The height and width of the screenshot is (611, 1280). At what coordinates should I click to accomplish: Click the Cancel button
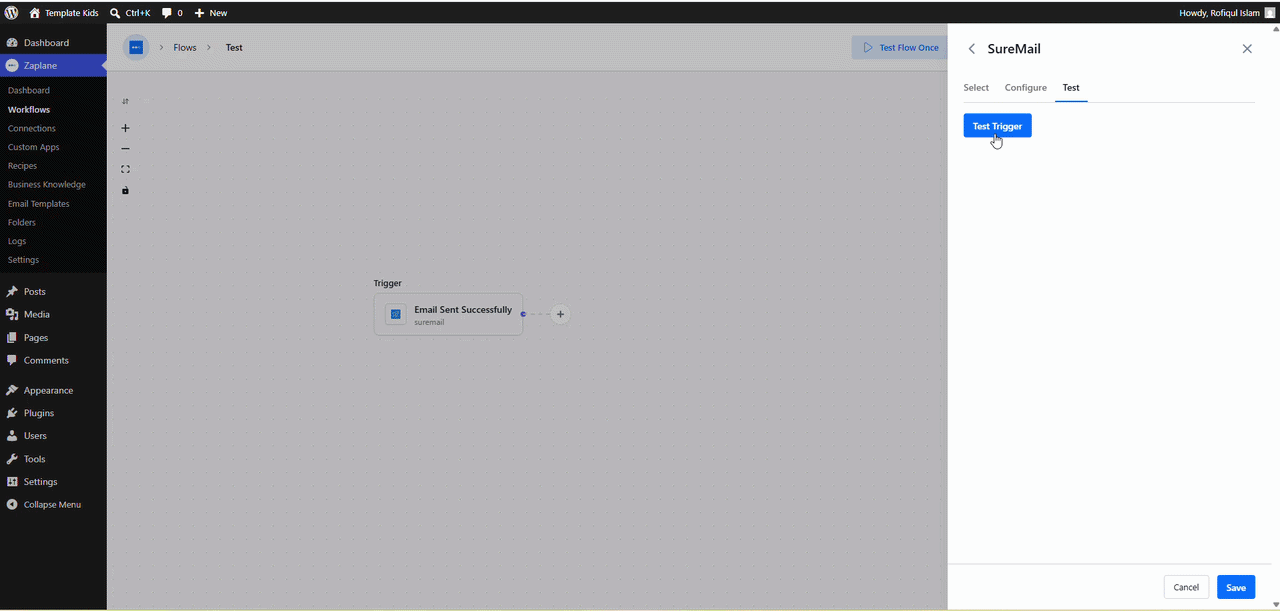1186,587
